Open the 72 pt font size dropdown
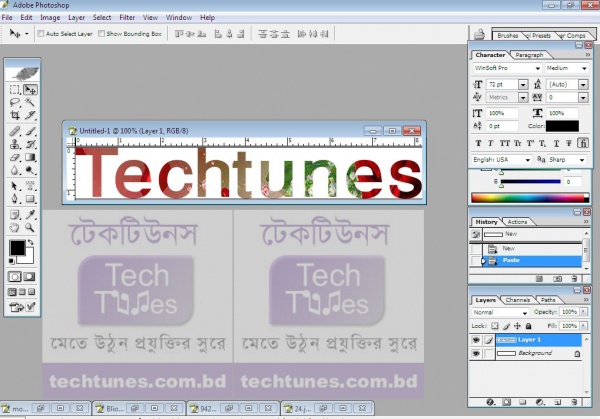Image resolution: width=600 pixels, height=419 pixels. tap(523, 85)
